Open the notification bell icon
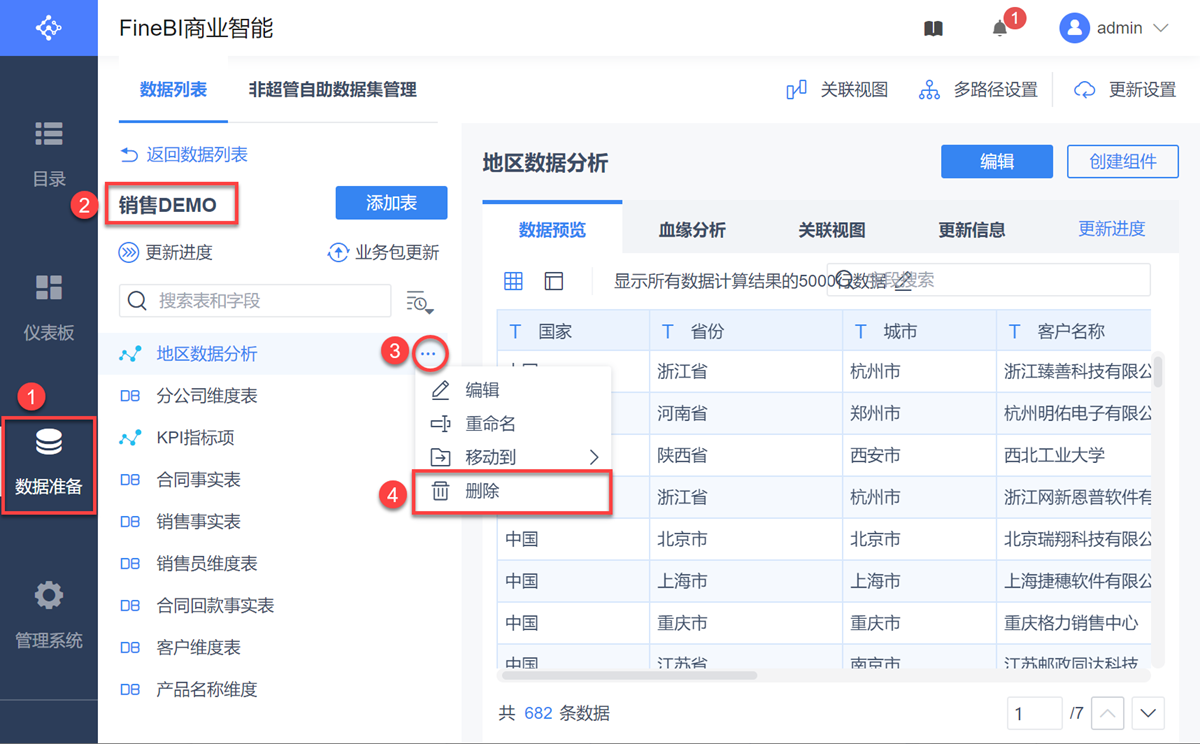The image size is (1200, 744). (x=999, y=29)
